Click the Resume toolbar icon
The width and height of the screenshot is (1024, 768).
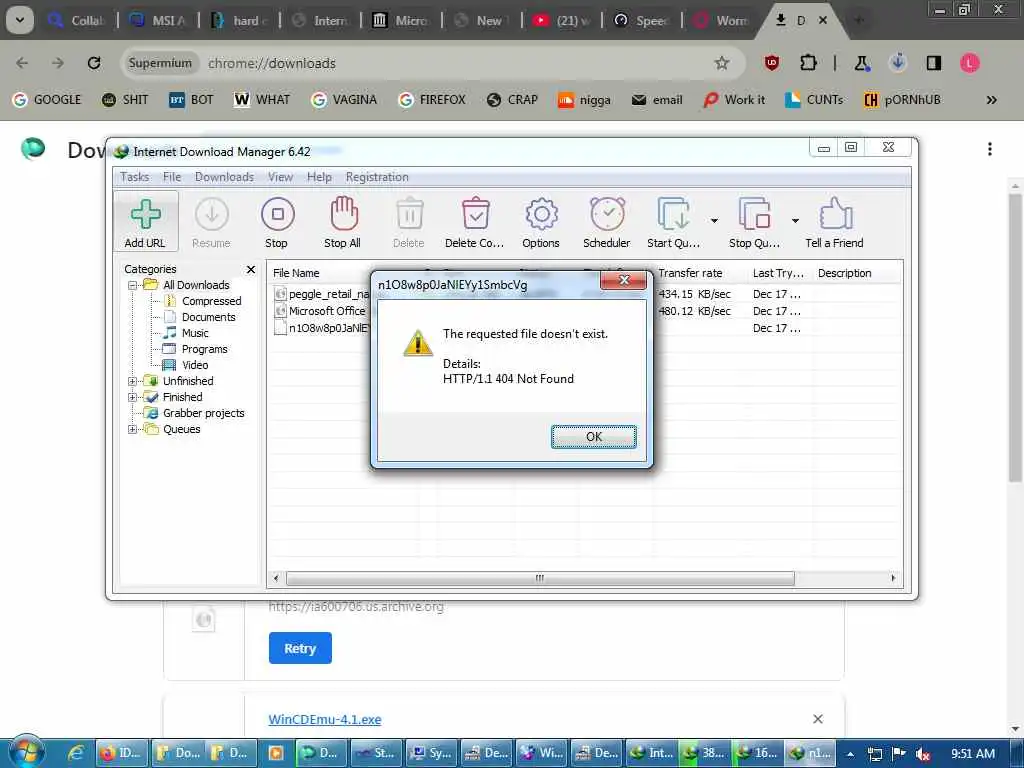[x=212, y=222]
